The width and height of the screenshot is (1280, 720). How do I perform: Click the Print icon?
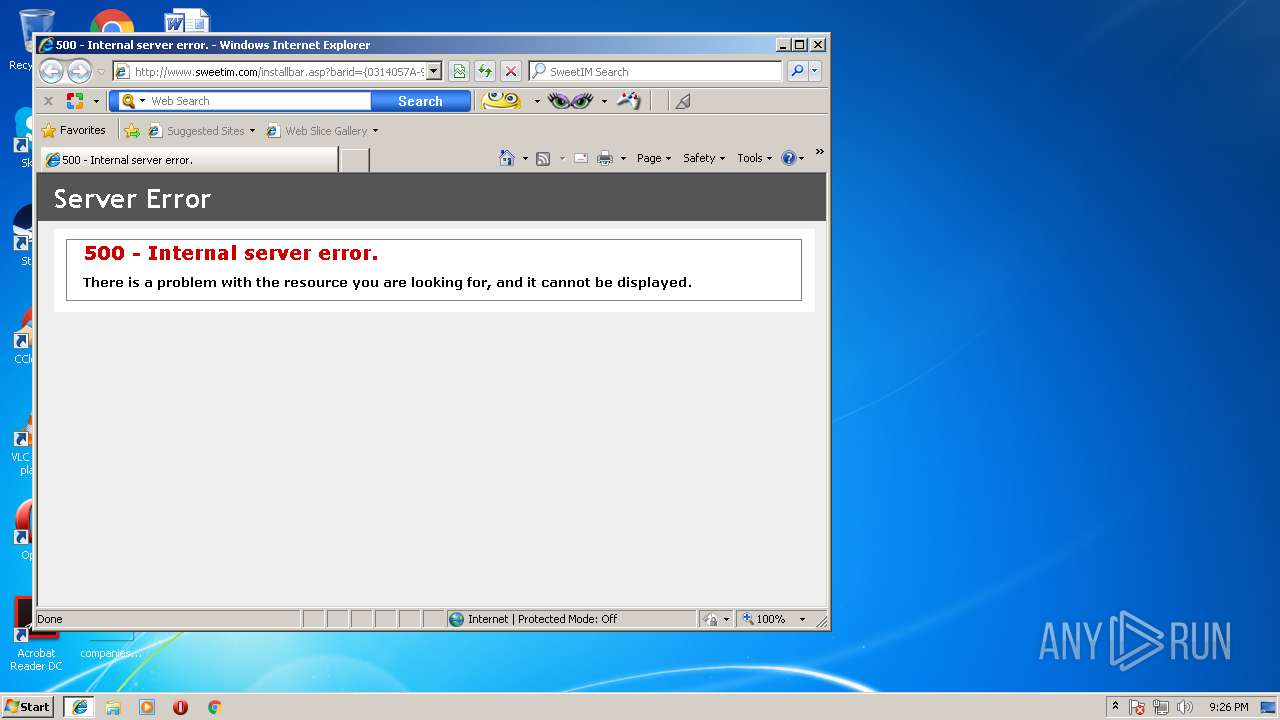[605, 158]
